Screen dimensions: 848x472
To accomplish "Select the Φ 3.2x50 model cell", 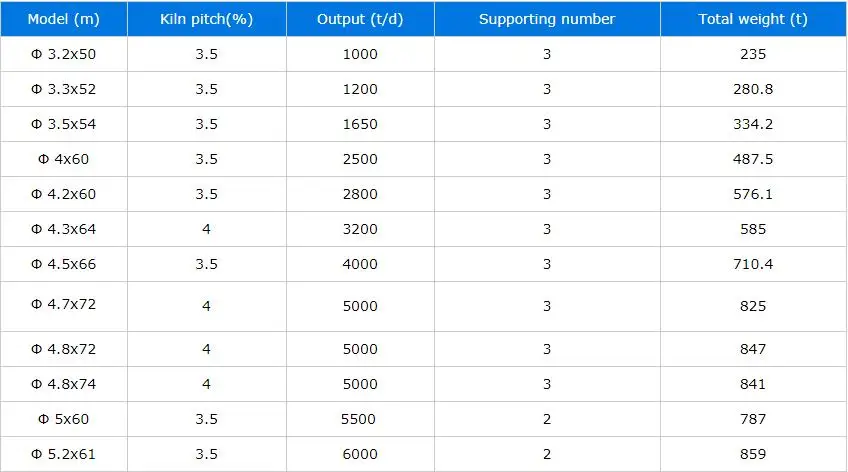I will tap(62, 54).
